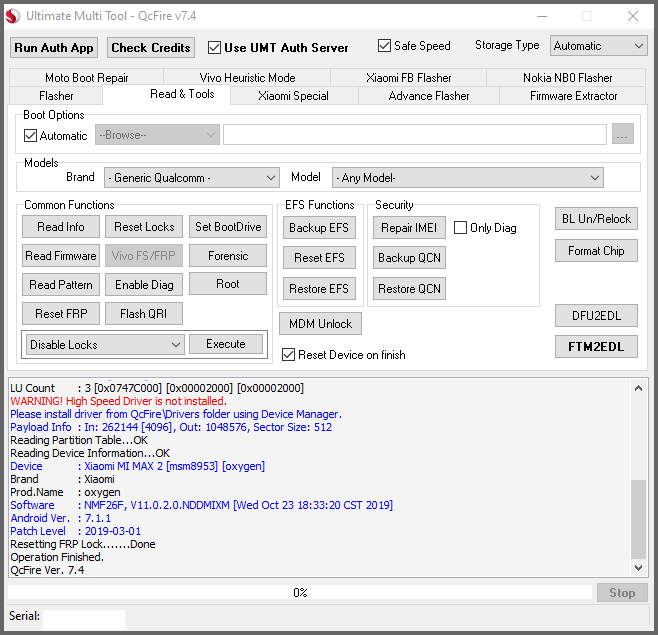Click the Xiaomi MI MAX 2 device line

(x=137, y=466)
